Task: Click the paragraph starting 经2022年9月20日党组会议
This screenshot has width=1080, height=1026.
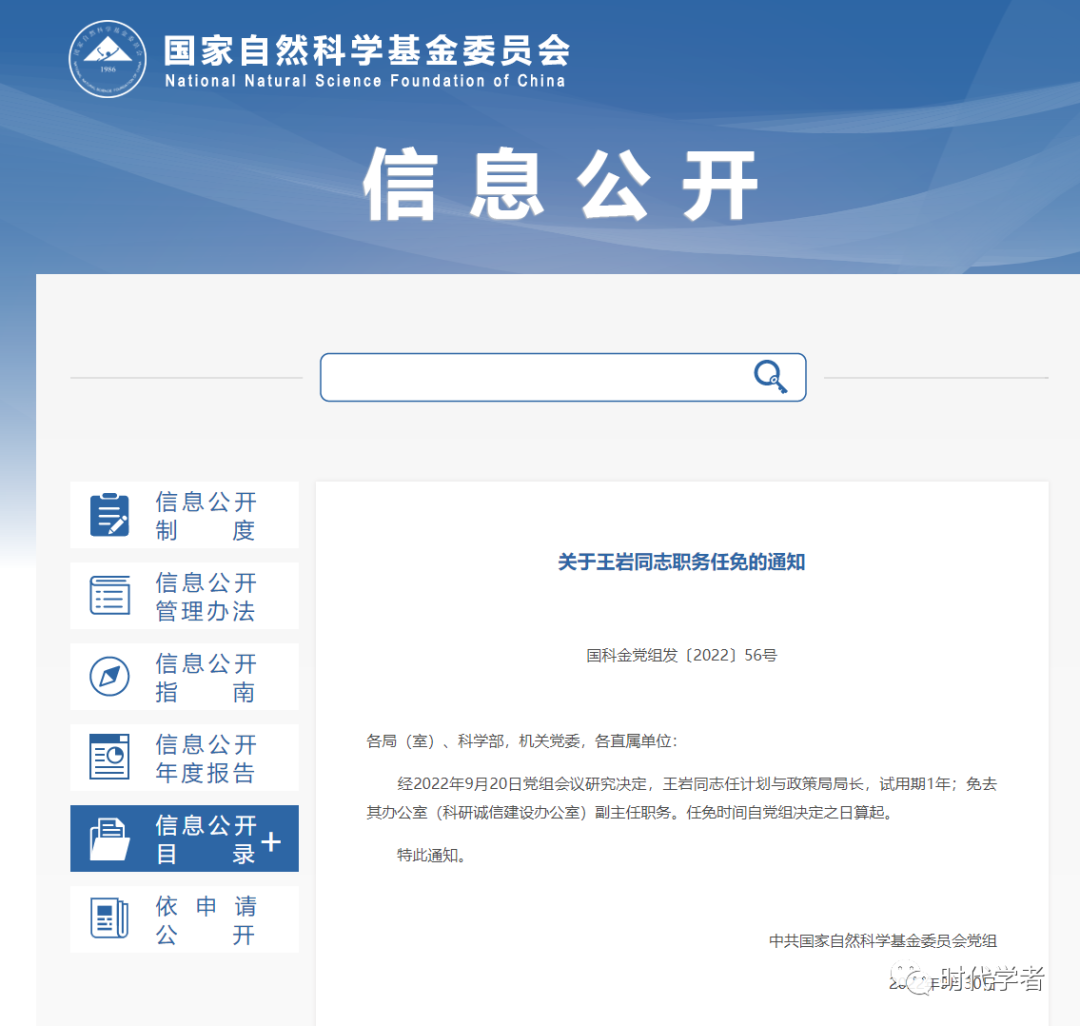Action: coord(697,784)
